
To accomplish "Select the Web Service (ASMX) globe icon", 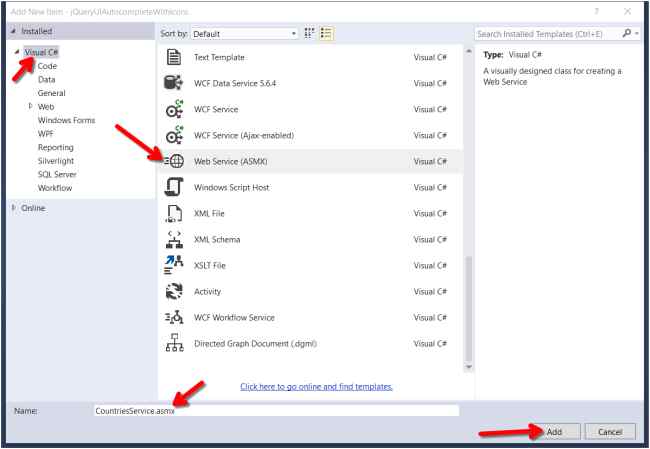I will point(176,161).
